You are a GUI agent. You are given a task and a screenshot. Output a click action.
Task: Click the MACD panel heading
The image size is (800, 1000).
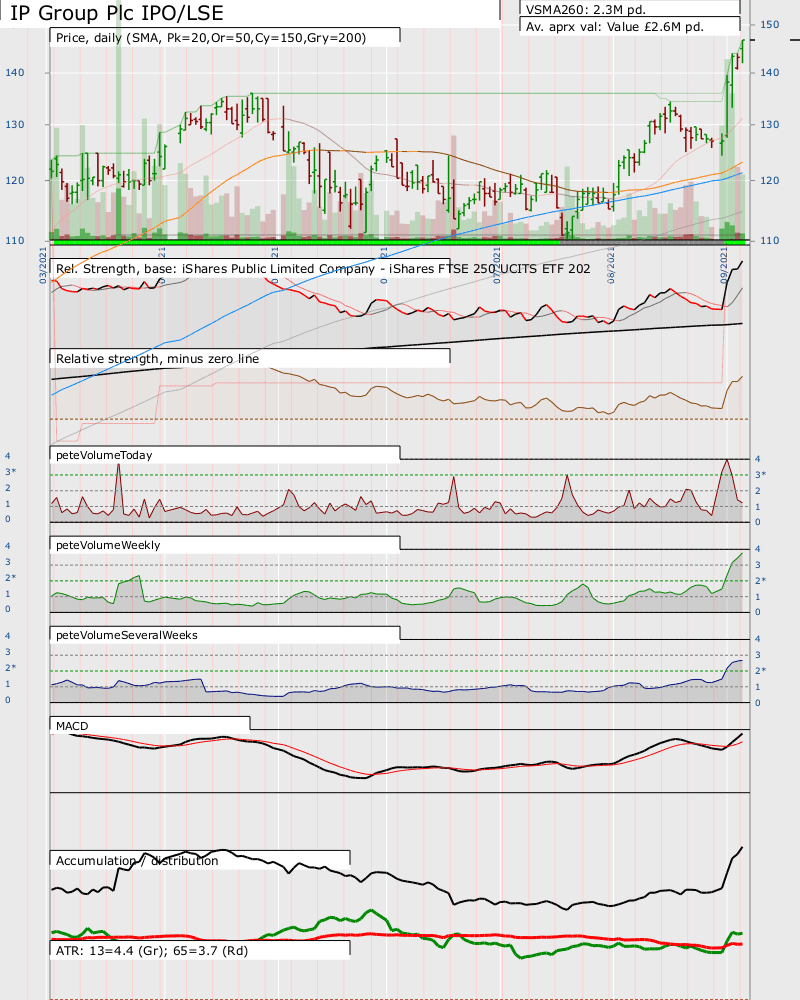(72, 726)
